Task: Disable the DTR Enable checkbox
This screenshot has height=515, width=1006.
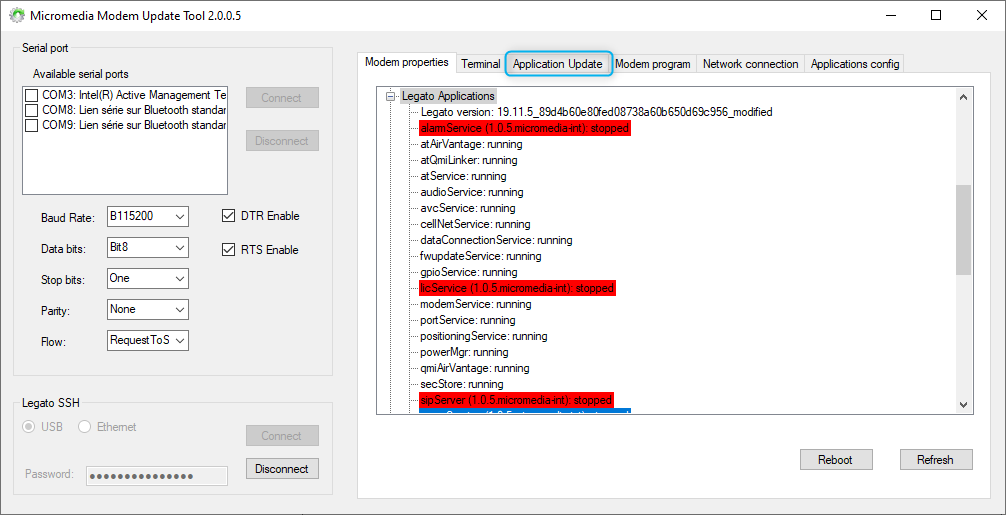Action: click(228, 216)
